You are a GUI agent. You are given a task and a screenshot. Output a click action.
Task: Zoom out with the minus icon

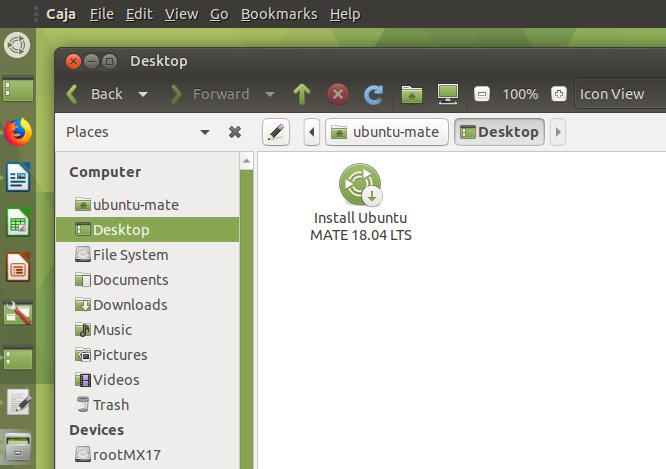482,94
